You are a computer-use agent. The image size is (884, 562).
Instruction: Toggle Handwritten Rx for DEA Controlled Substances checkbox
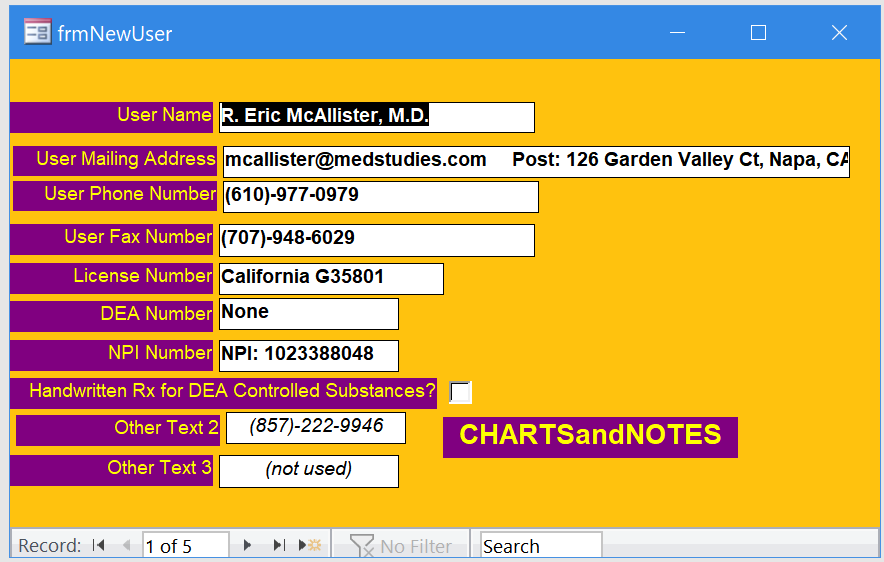coord(460,393)
